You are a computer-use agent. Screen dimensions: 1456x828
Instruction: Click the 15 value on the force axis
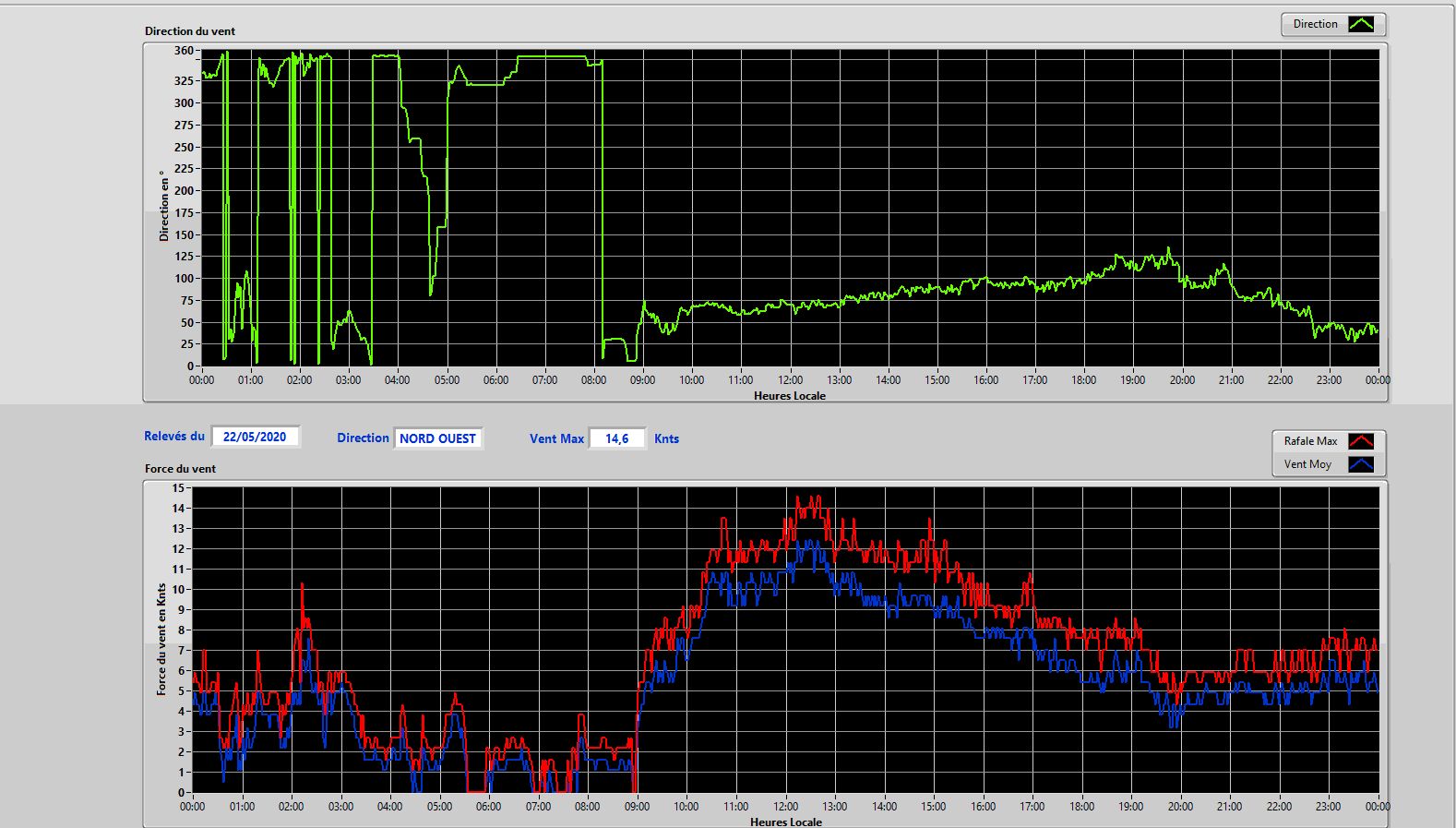[x=178, y=487]
